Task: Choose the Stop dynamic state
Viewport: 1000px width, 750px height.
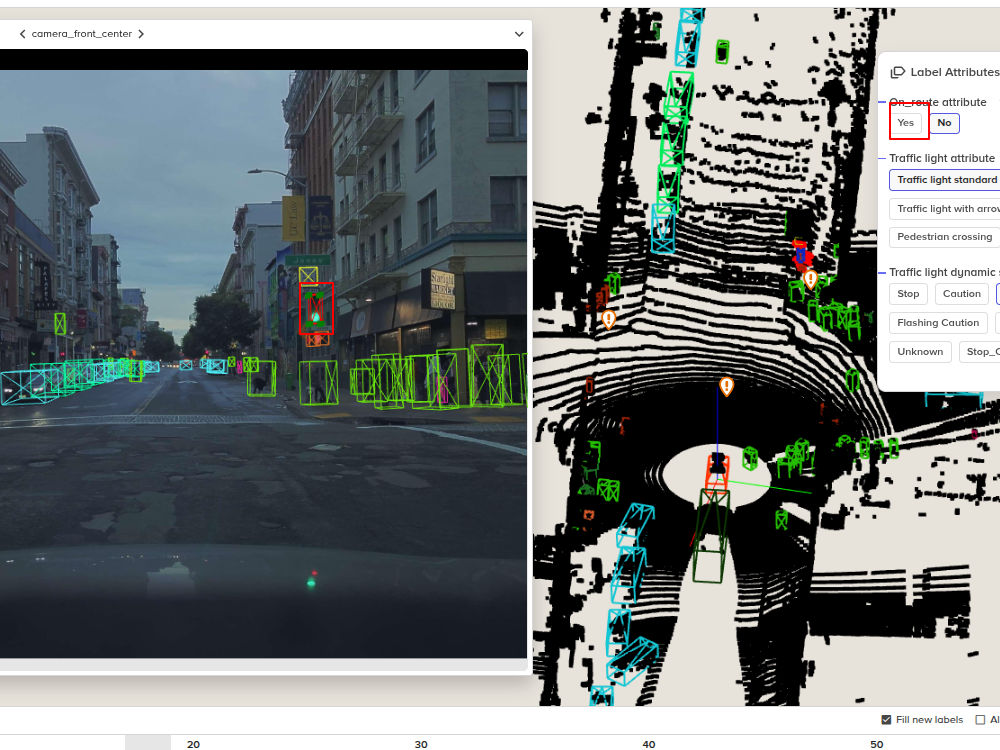Action: (x=908, y=294)
